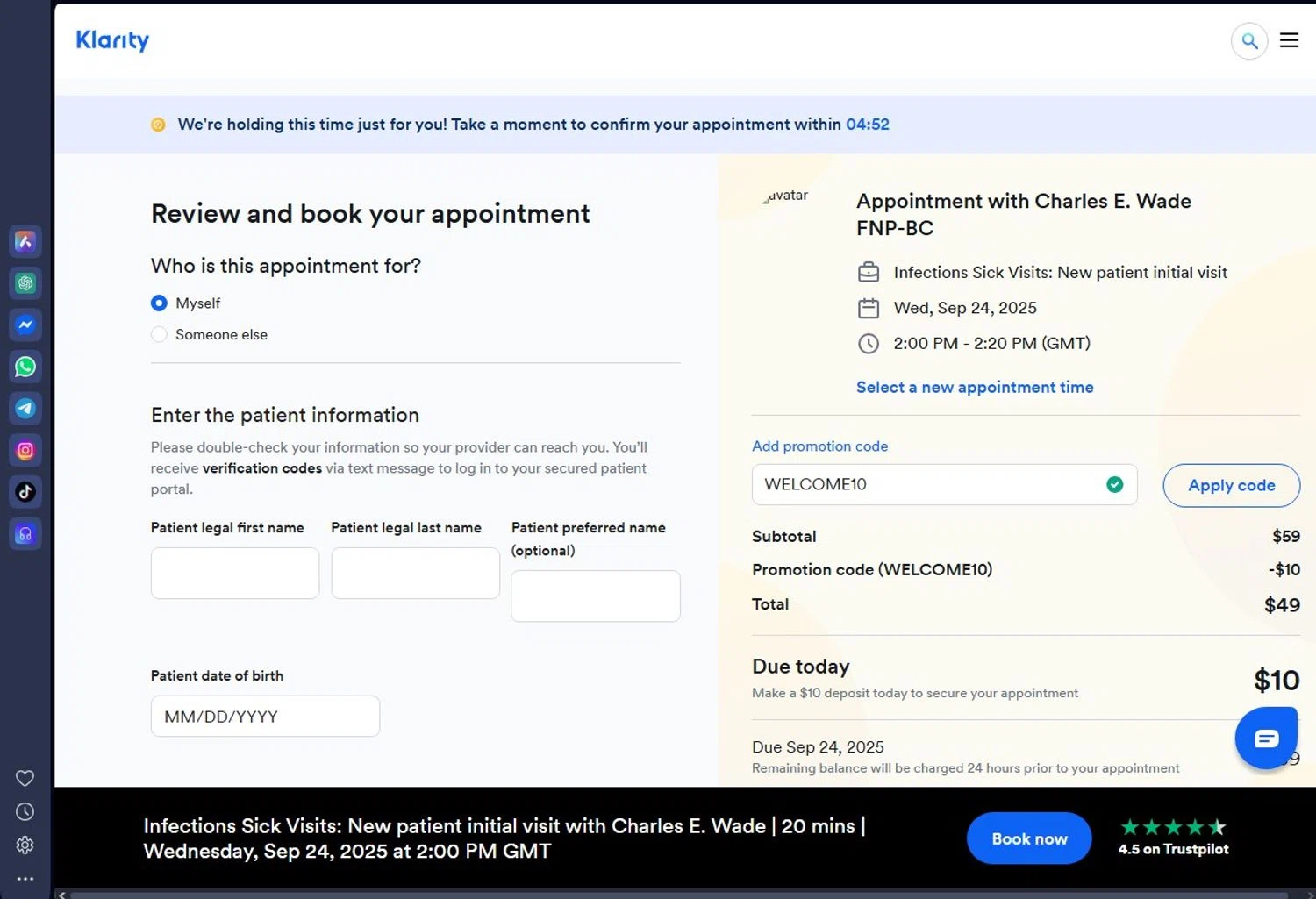
Task: Click the Klarity logo
Action: (x=112, y=40)
